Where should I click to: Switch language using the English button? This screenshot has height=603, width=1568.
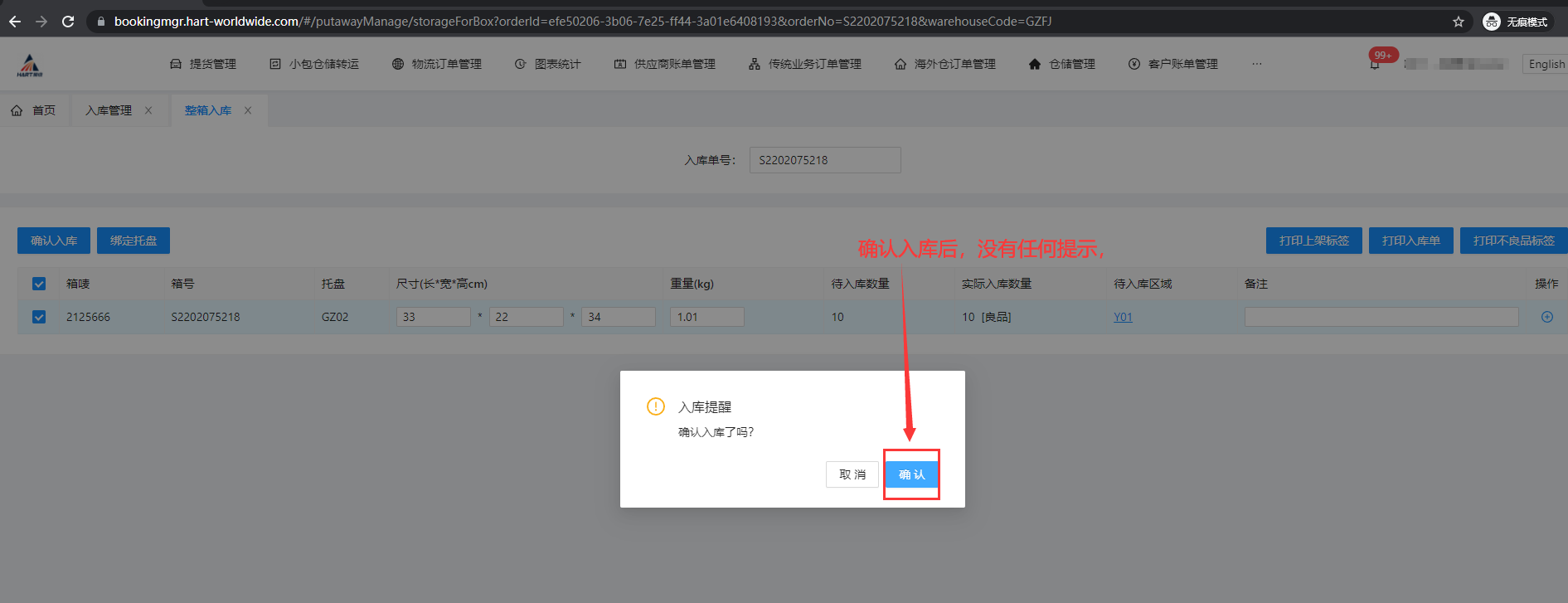click(x=1546, y=64)
